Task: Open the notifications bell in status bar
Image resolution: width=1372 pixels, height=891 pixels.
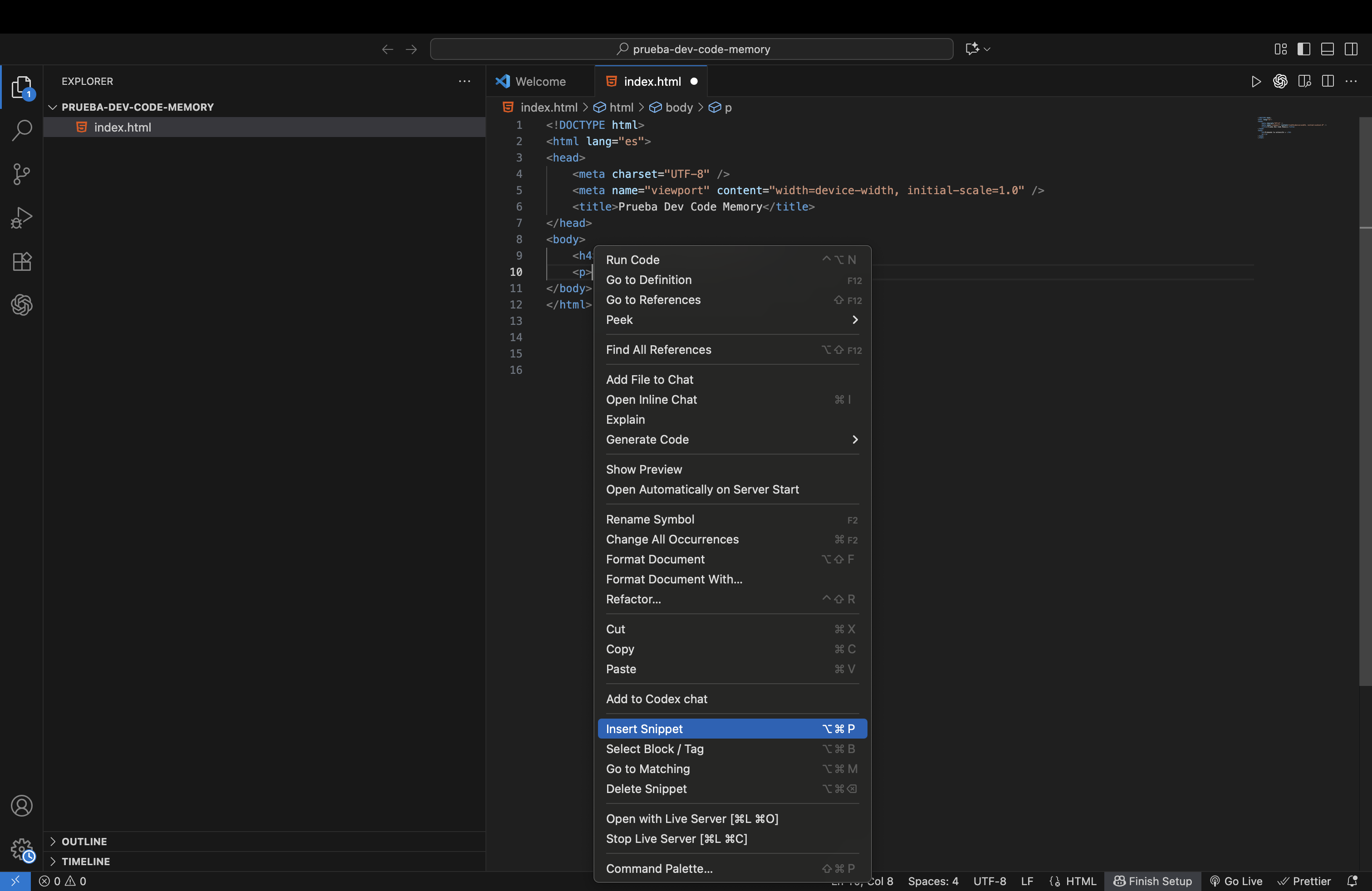Action: (x=1352, y=881)
